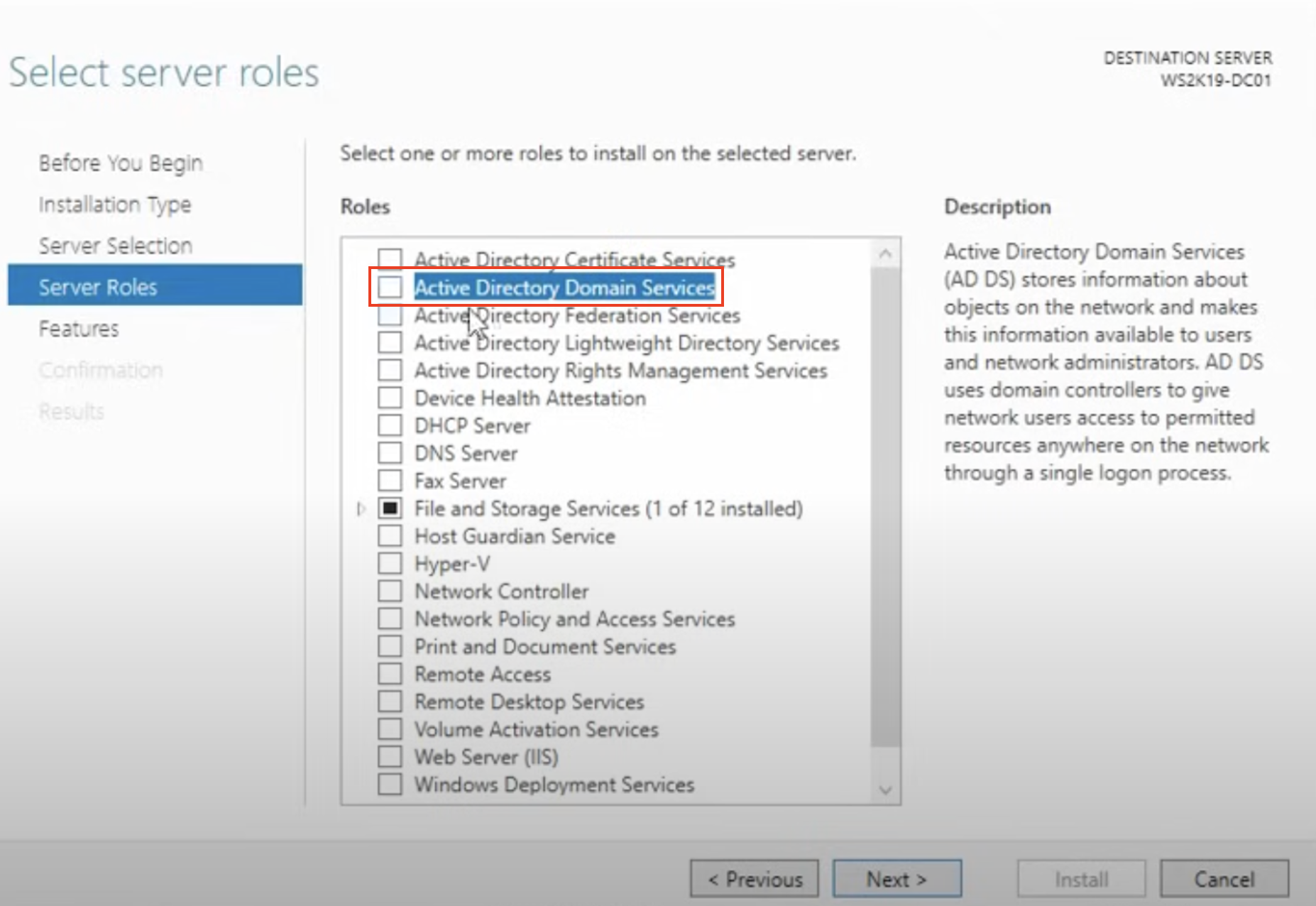Viewport: 1316px width, 906px height.
Task: Switch to the Server Selection step
Action: click(115, 245)
